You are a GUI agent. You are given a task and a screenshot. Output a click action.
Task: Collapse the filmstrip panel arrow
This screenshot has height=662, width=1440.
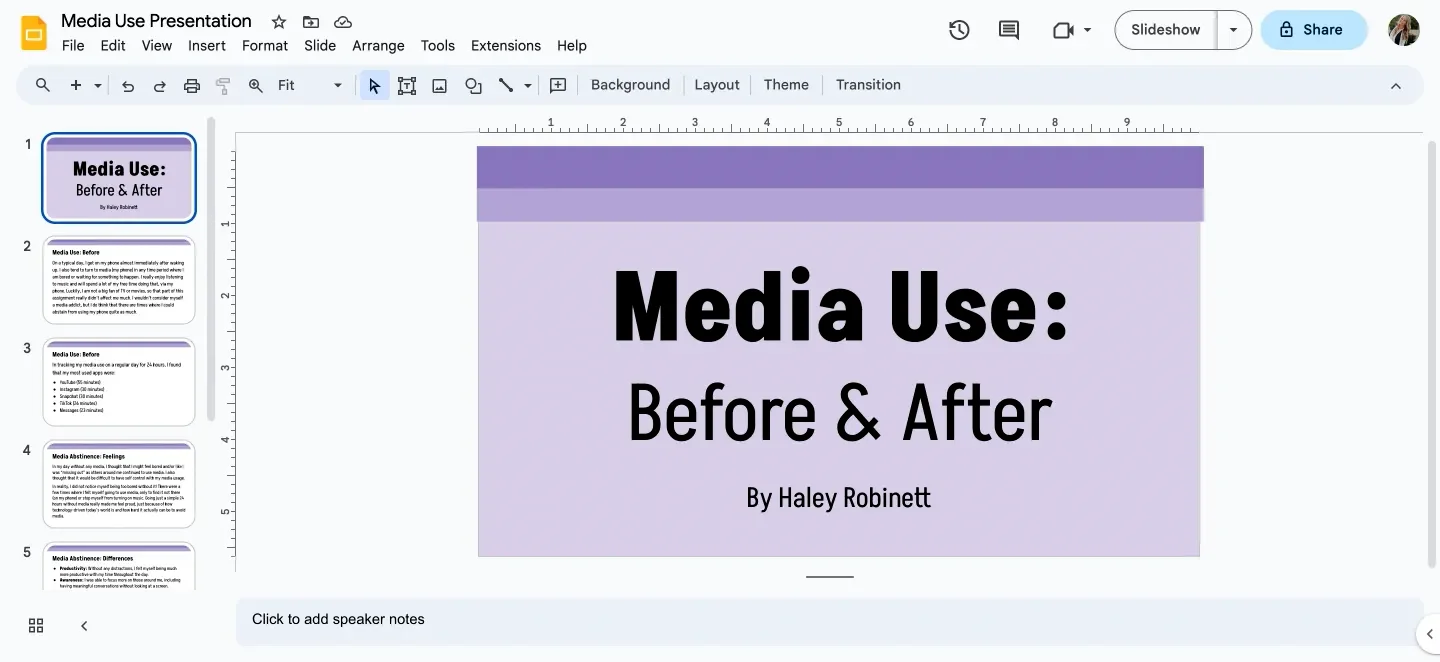84,626
